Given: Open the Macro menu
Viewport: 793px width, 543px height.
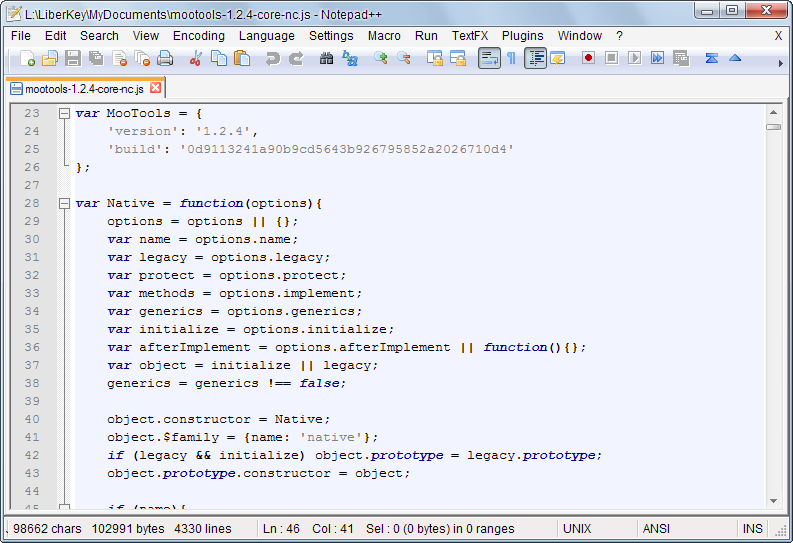Looking at the screenshot, I should point(384,36).
